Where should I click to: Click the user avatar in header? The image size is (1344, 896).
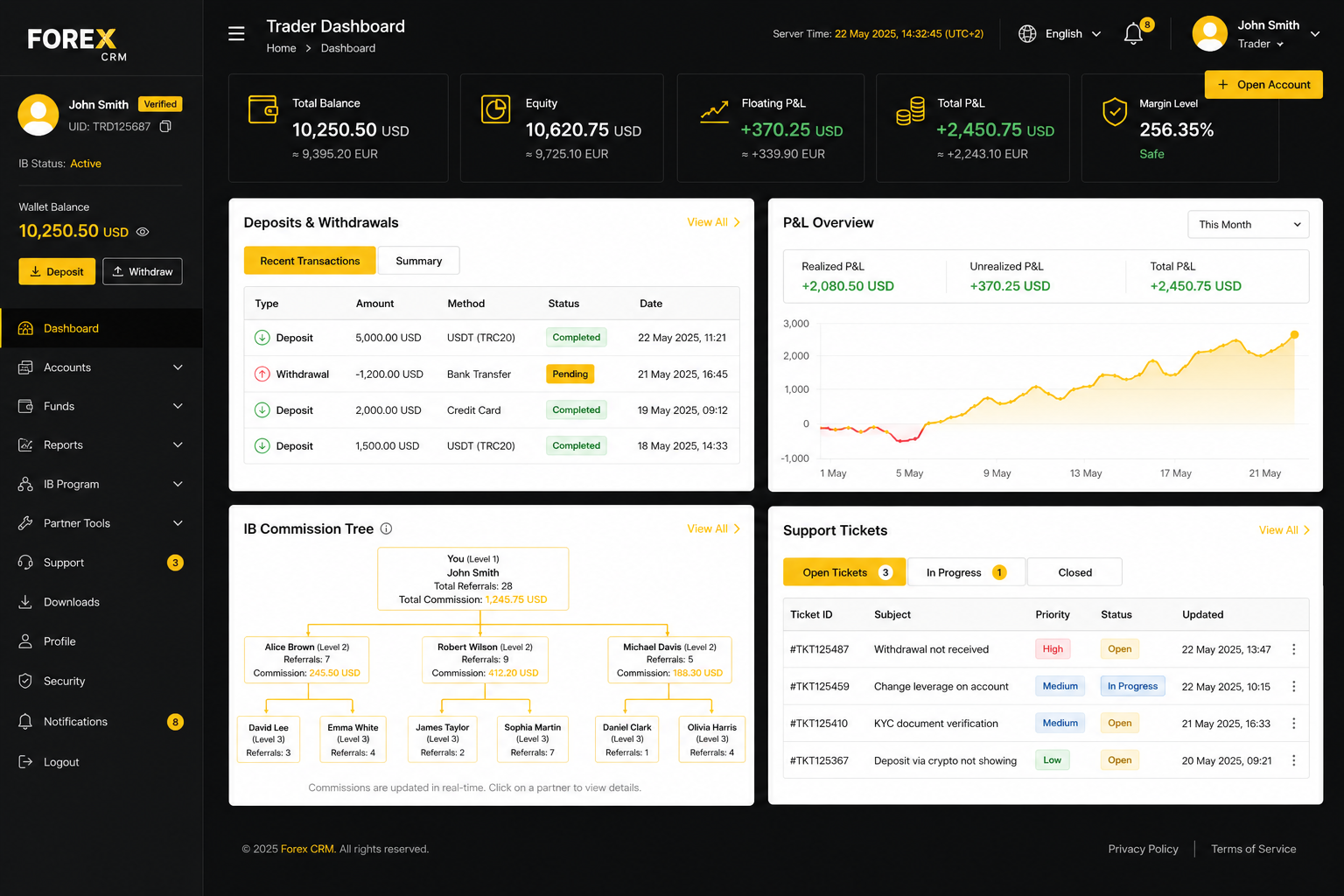(1209, 34)
